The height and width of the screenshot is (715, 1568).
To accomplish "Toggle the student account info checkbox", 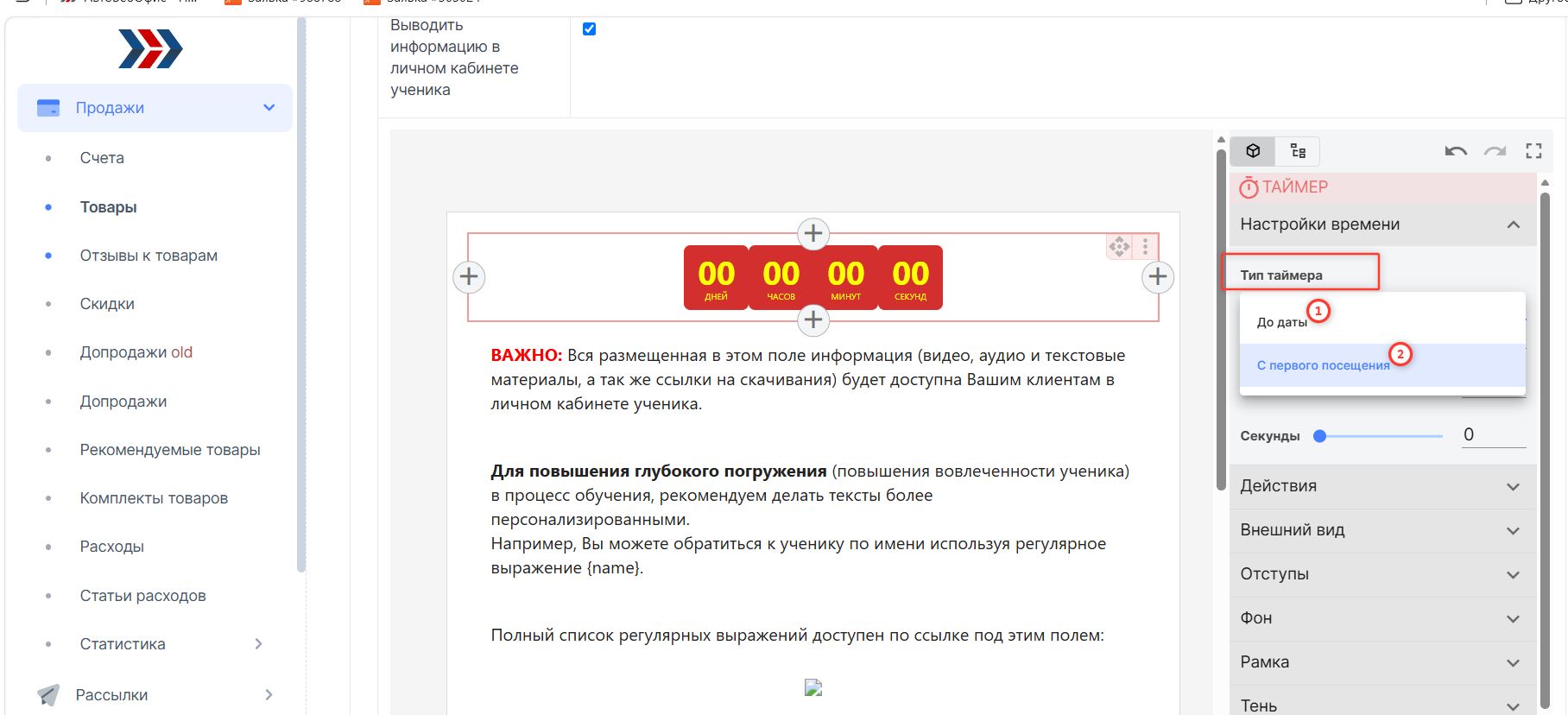I will pos(590,28).
